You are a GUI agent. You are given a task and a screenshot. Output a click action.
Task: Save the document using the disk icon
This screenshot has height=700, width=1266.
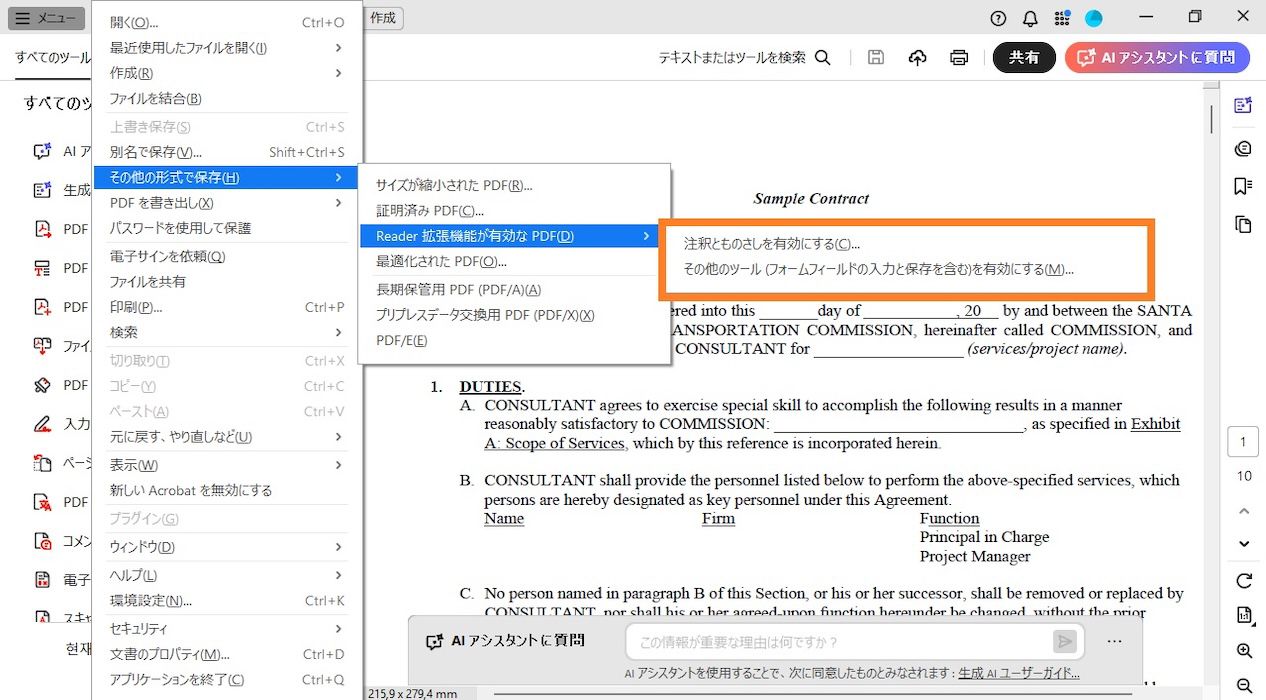tap(875, 57)
